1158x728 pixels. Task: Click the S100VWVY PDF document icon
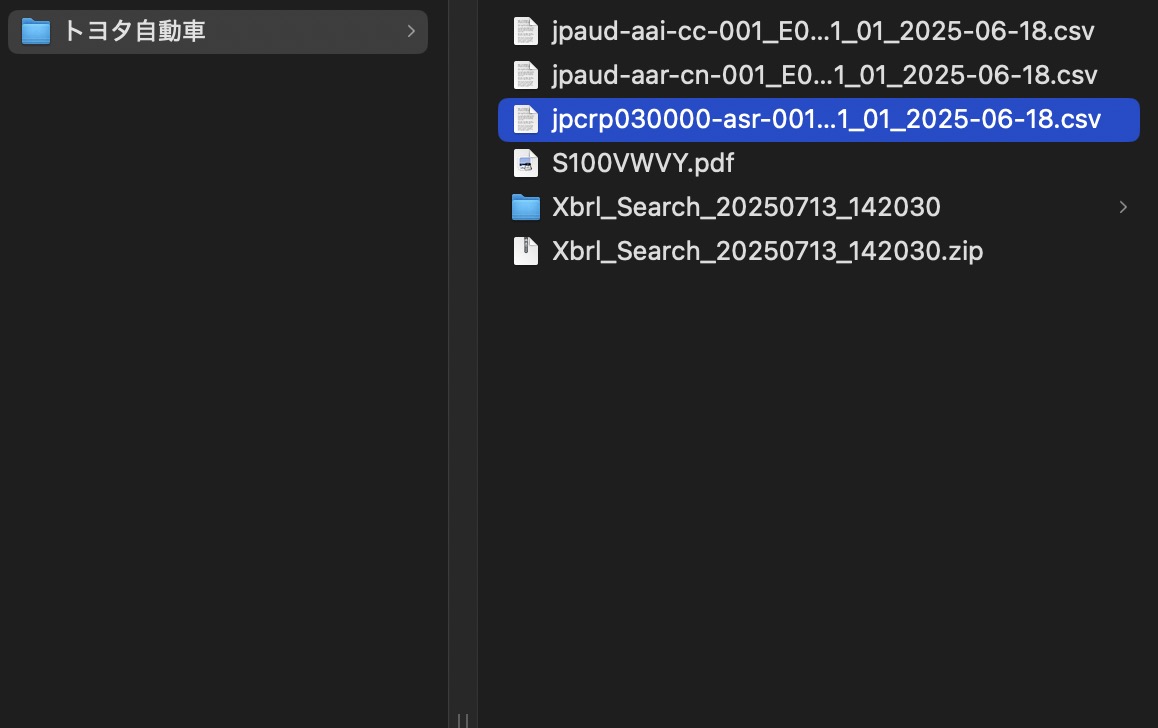(525, 163)
